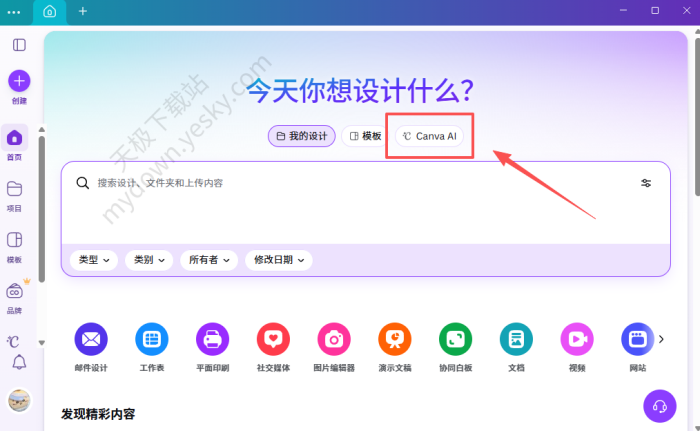
Task: Open Canva AI icon in sidebar
Action: (13, 341)
